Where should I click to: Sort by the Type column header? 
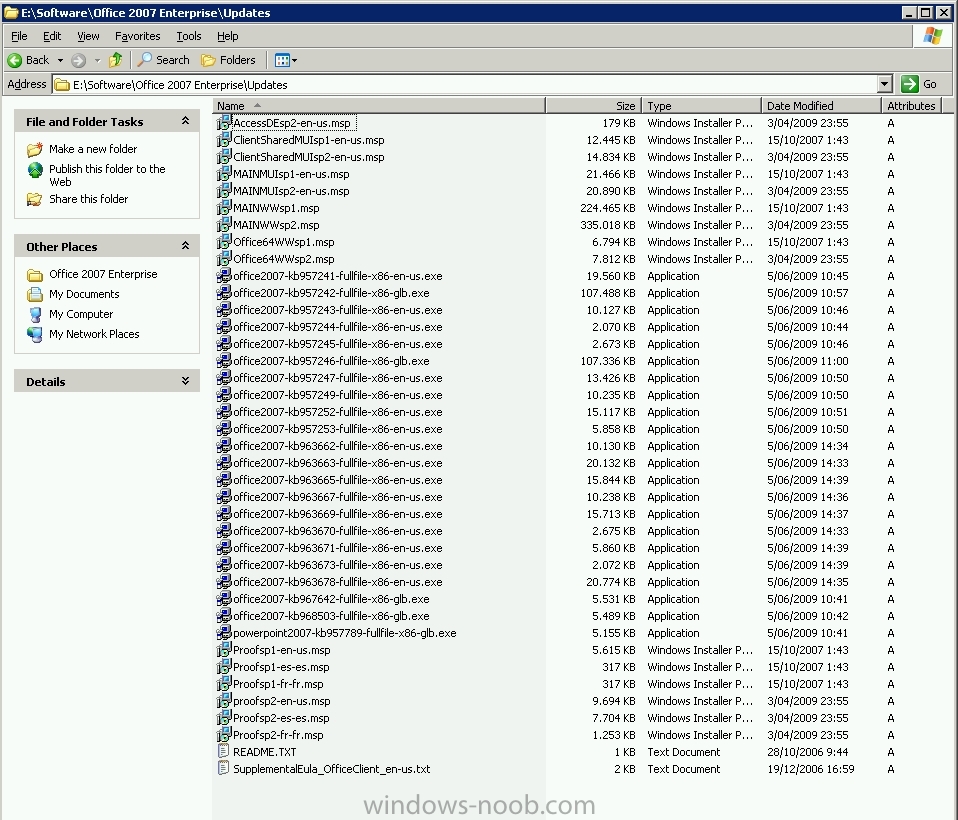pos(701,106)
